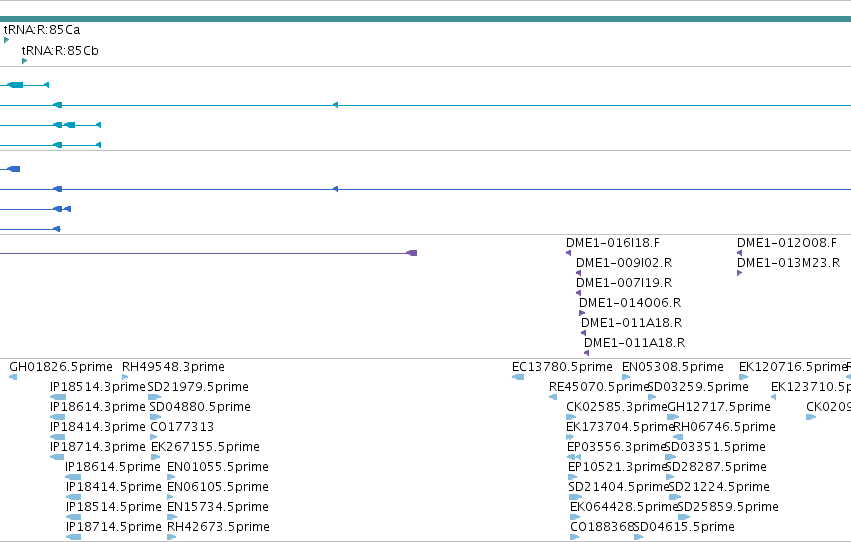Click the RH49548.3prime EST label
The width and height of the screenshot is (851, 542).
click(173, 367)
